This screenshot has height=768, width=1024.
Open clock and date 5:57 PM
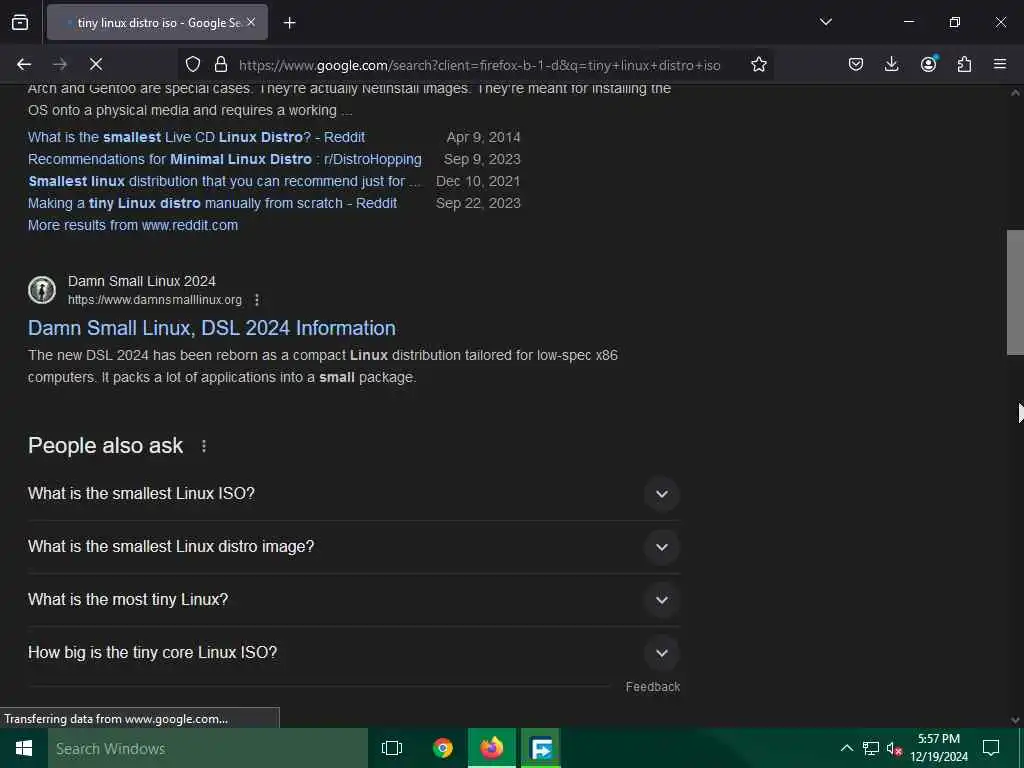[939, 748]
